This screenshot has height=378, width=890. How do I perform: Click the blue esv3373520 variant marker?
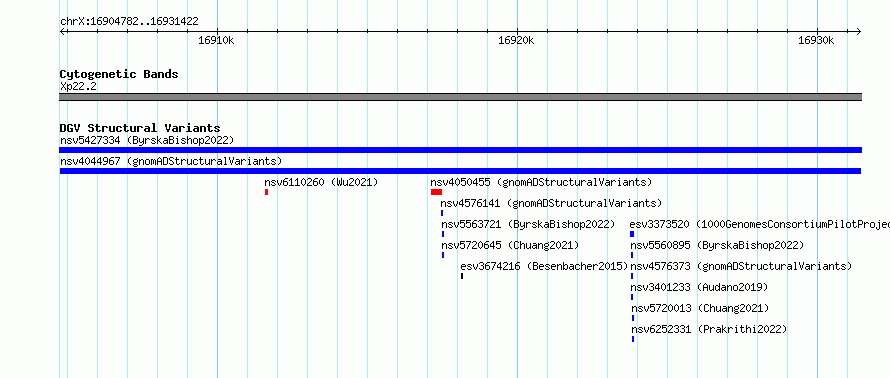pos(632,234)
